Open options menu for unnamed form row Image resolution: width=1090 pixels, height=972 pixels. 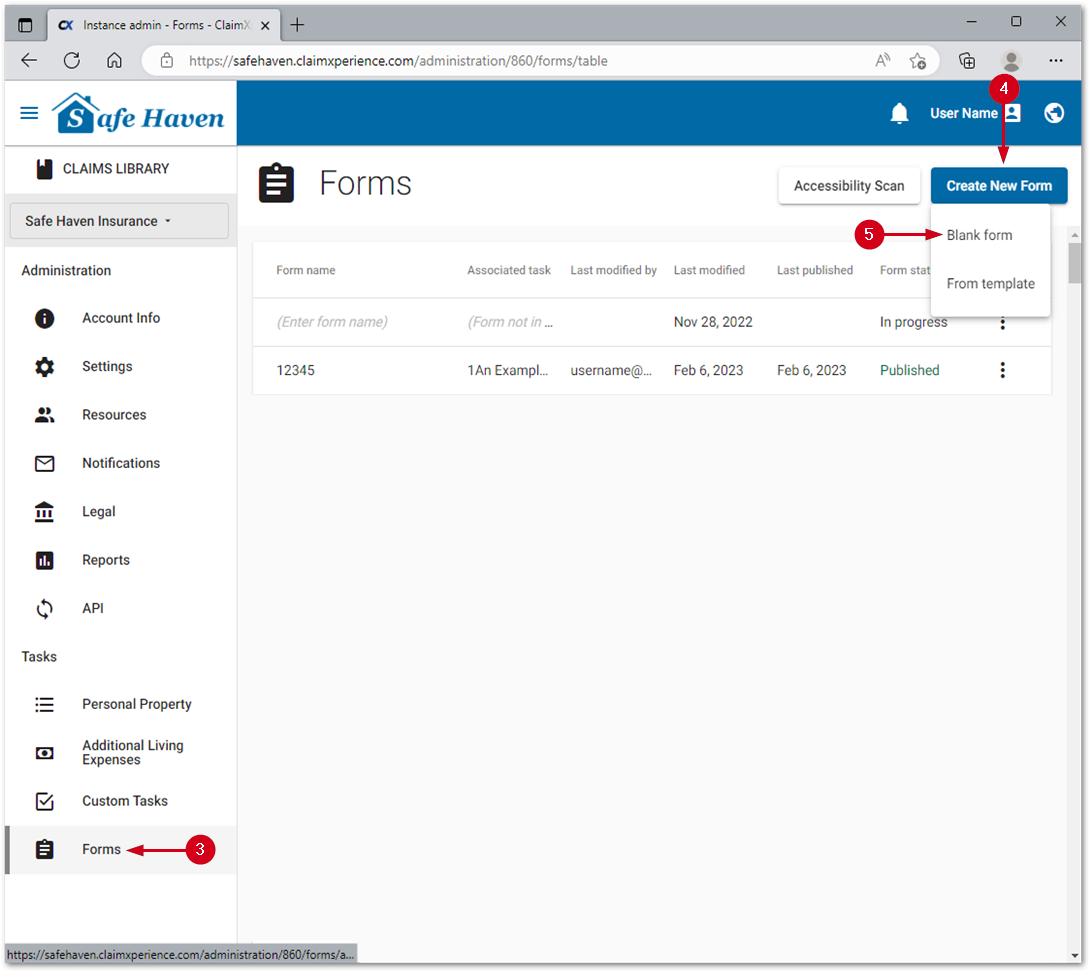(1002, 323)
